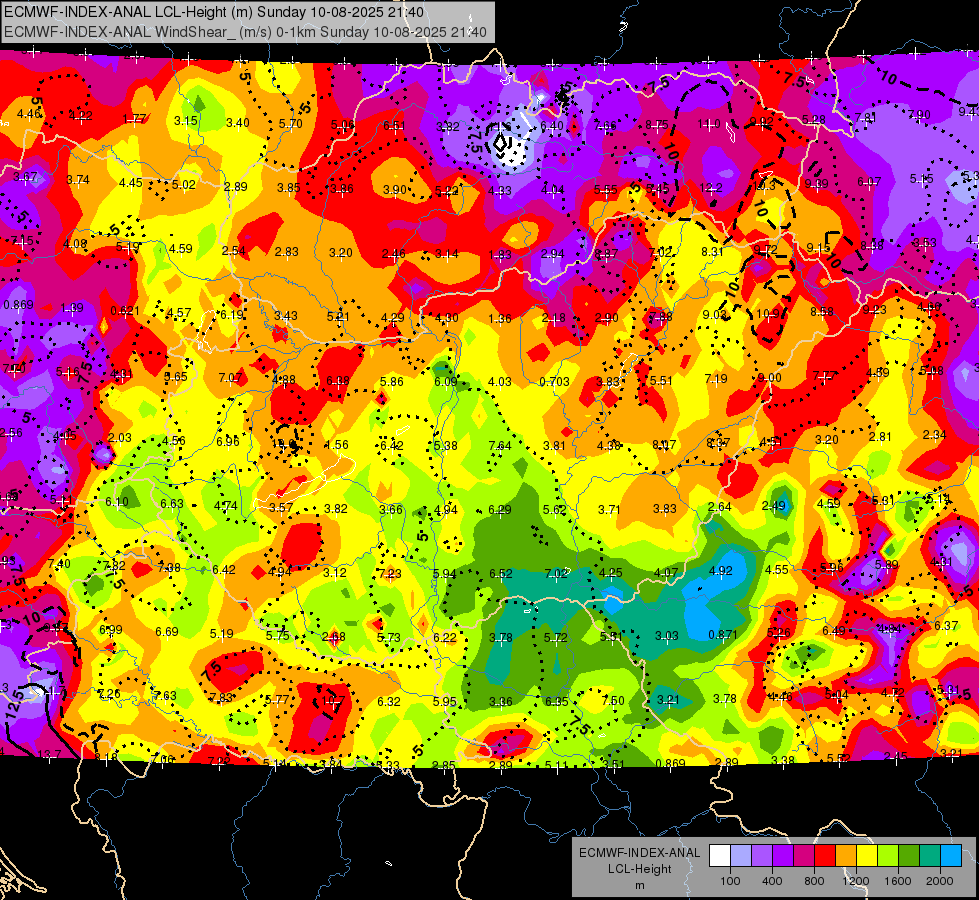Click the '0.621' wind shear value
Image resolution: width=979 pixels, height=900 pixels.
point(125,310)
